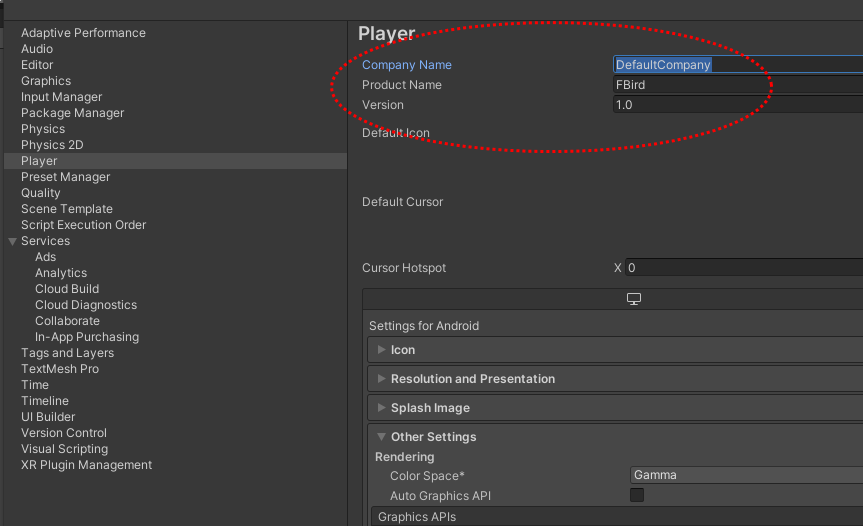This screenshot has height=526, width=863.
Task: Select the standalone desktop platform tab icon
Action: pos(633,299)
